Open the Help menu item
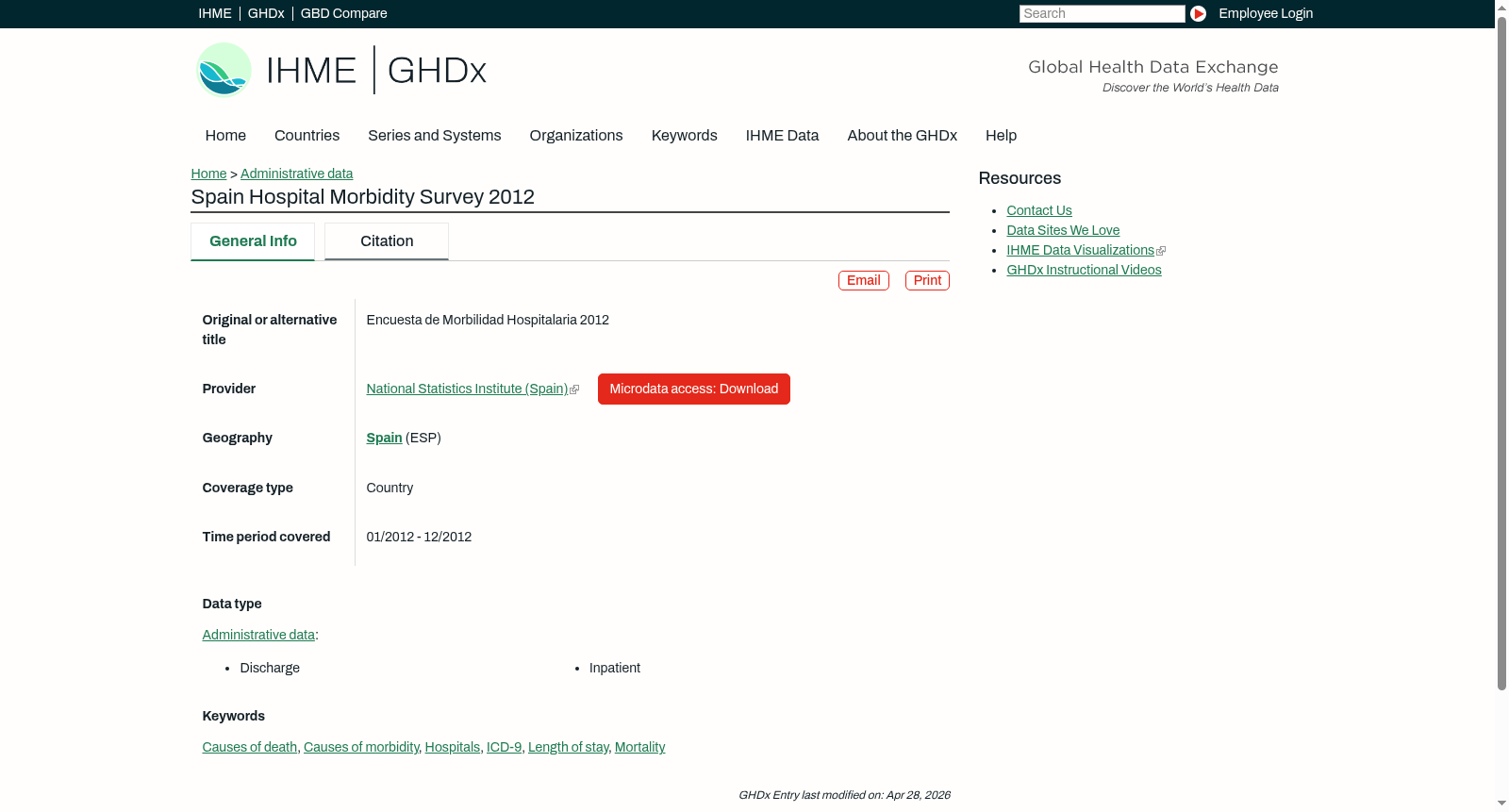The width and height of the screenshot is (1509, 812). (1001, 135)
